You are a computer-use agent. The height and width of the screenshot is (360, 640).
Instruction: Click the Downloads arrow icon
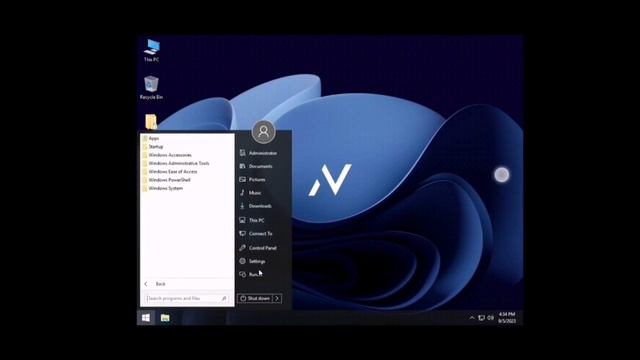click(242, 206)
